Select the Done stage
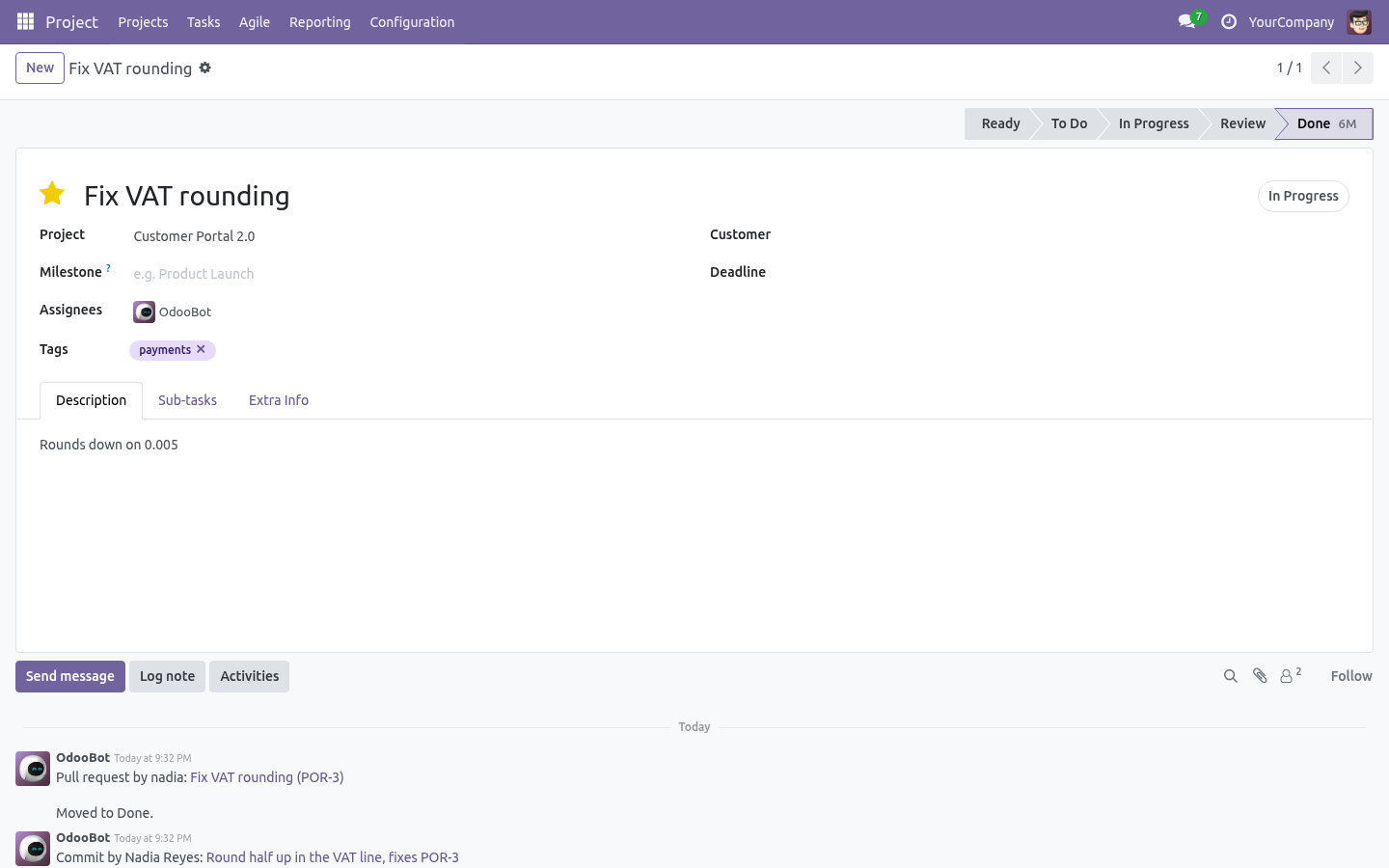Viewport: 1389px width, 868px height. (1325, 123)
